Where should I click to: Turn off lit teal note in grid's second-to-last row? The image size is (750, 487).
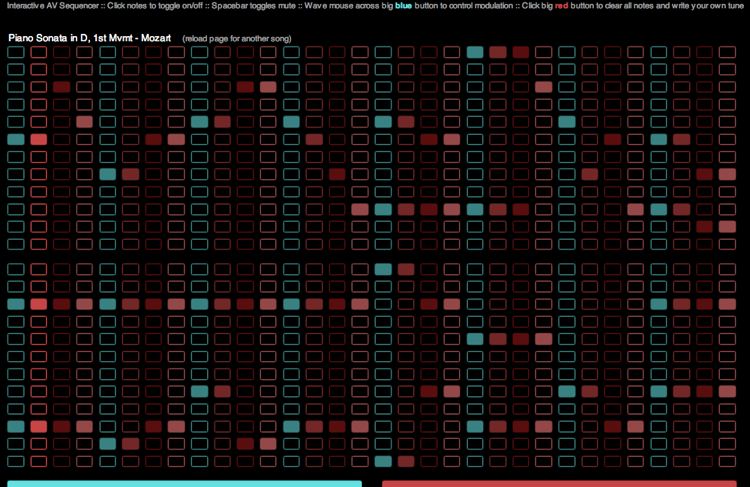[x=108, y=443]
